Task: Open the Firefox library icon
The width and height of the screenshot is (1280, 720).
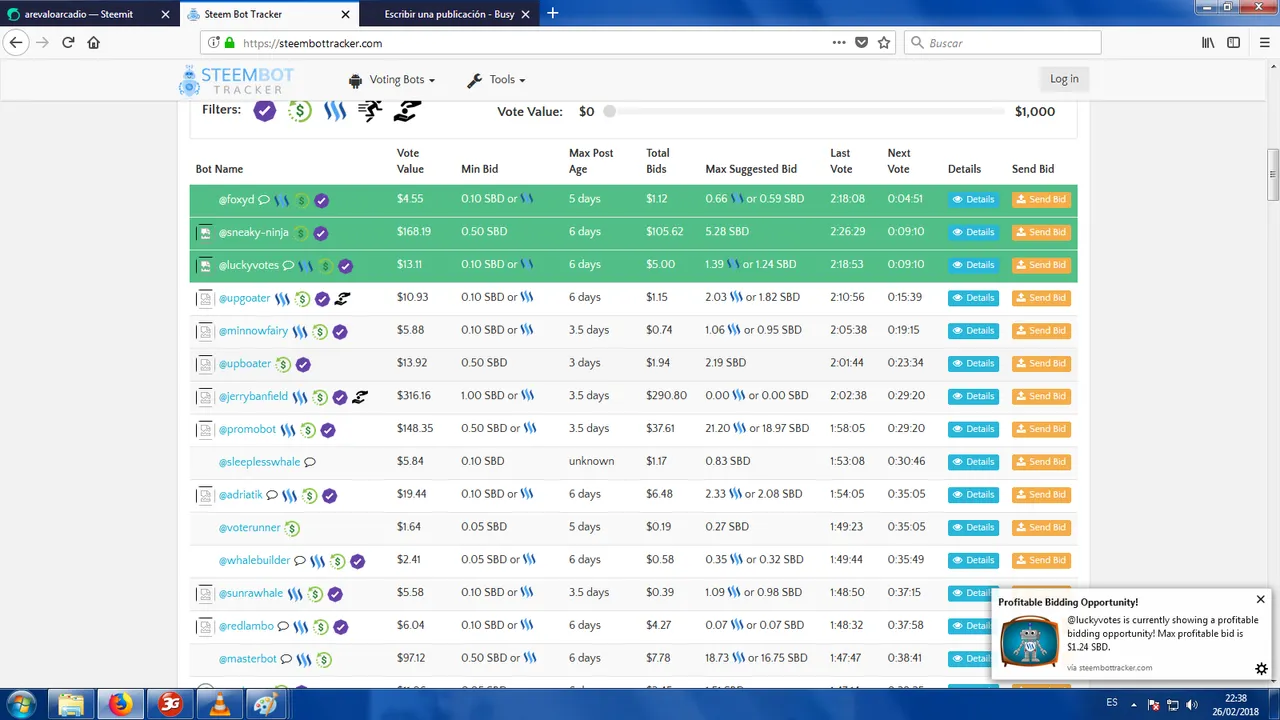Action: pos(1208,43)
